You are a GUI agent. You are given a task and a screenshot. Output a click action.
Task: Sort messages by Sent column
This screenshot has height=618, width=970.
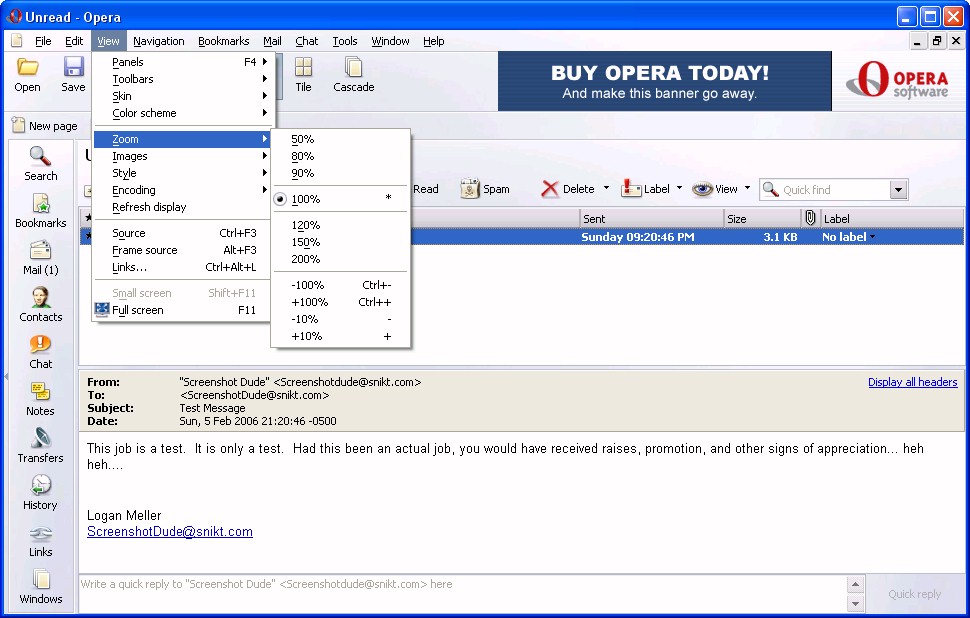coord(652,218)
